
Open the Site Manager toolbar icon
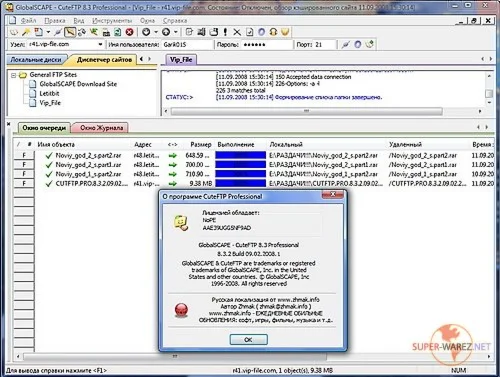click(14, 32)
